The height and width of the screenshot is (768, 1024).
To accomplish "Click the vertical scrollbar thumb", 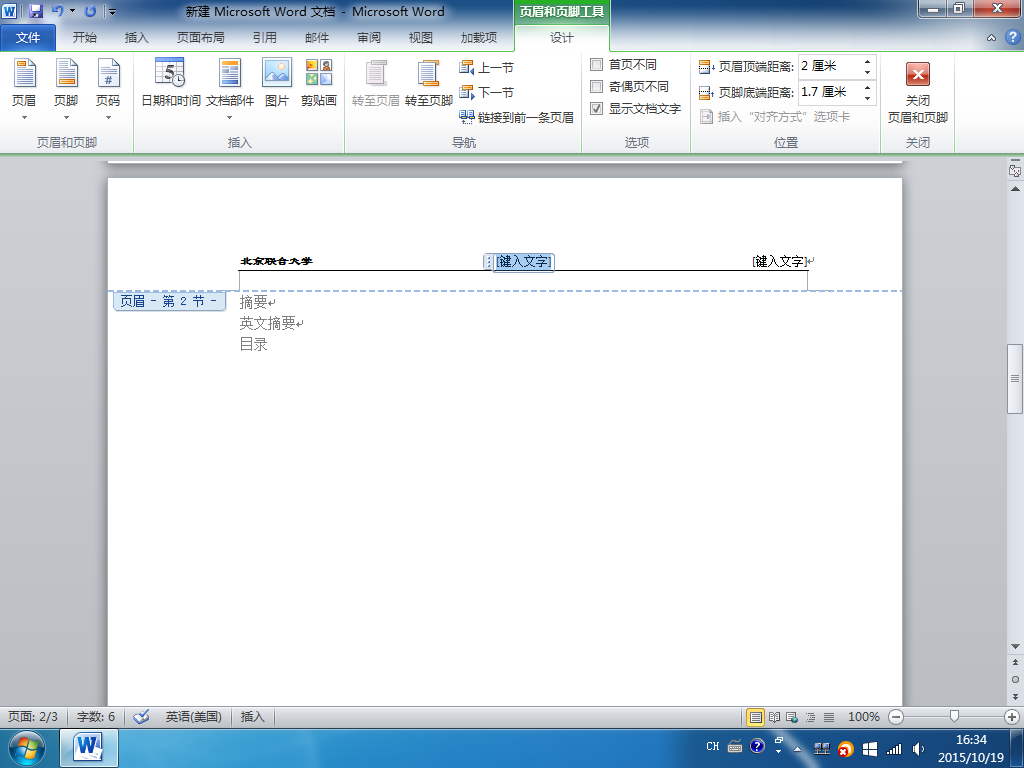I will click(1015, 378).
